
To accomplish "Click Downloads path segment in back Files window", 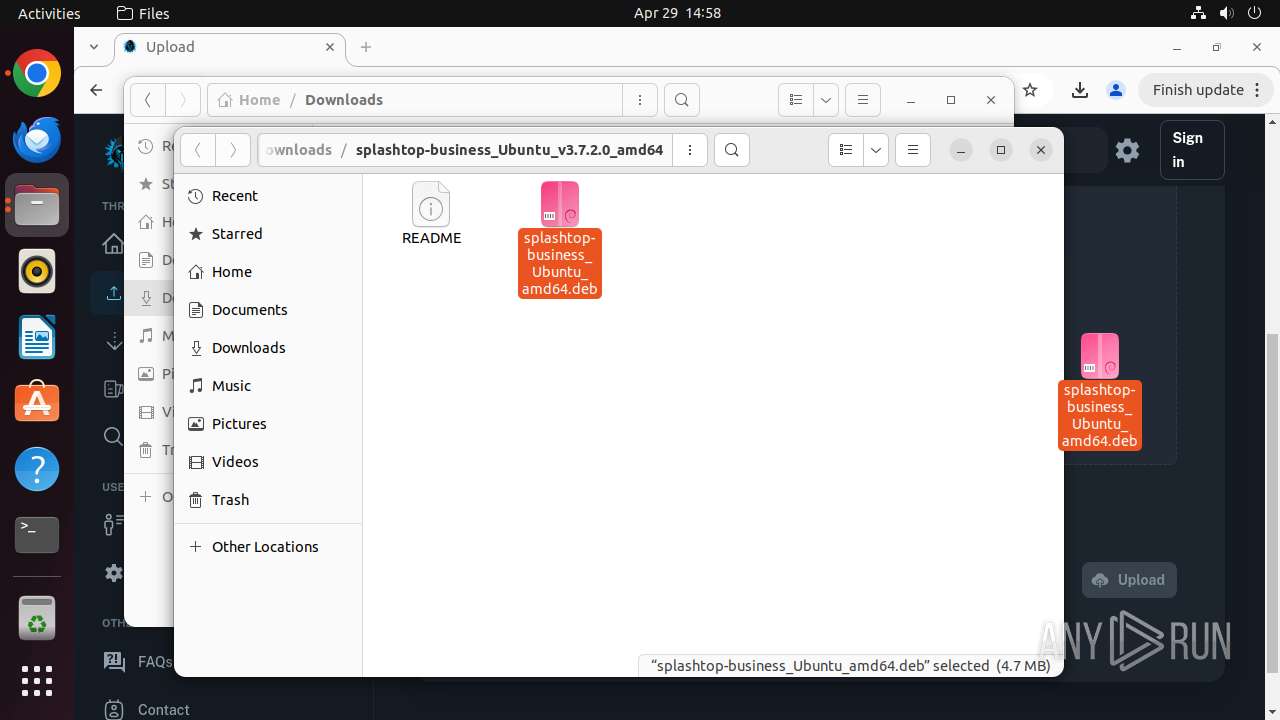I will pos(344,100).
